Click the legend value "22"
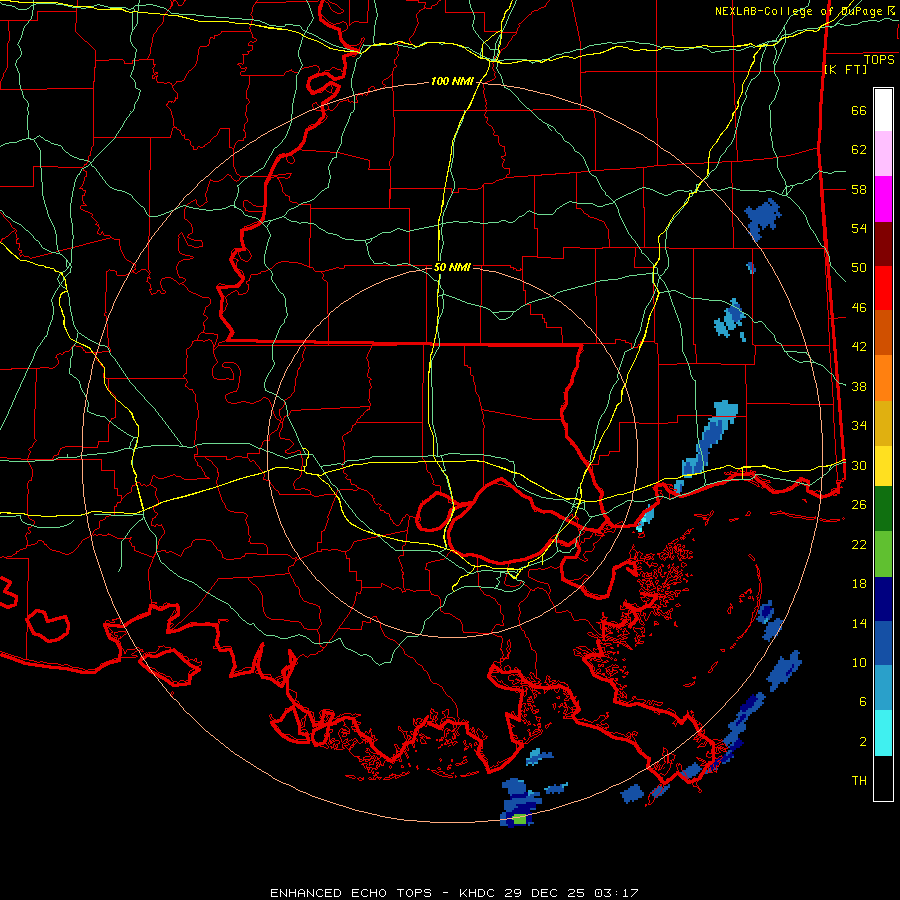Viewport: 900px width, 900px height. pos(859,544)
